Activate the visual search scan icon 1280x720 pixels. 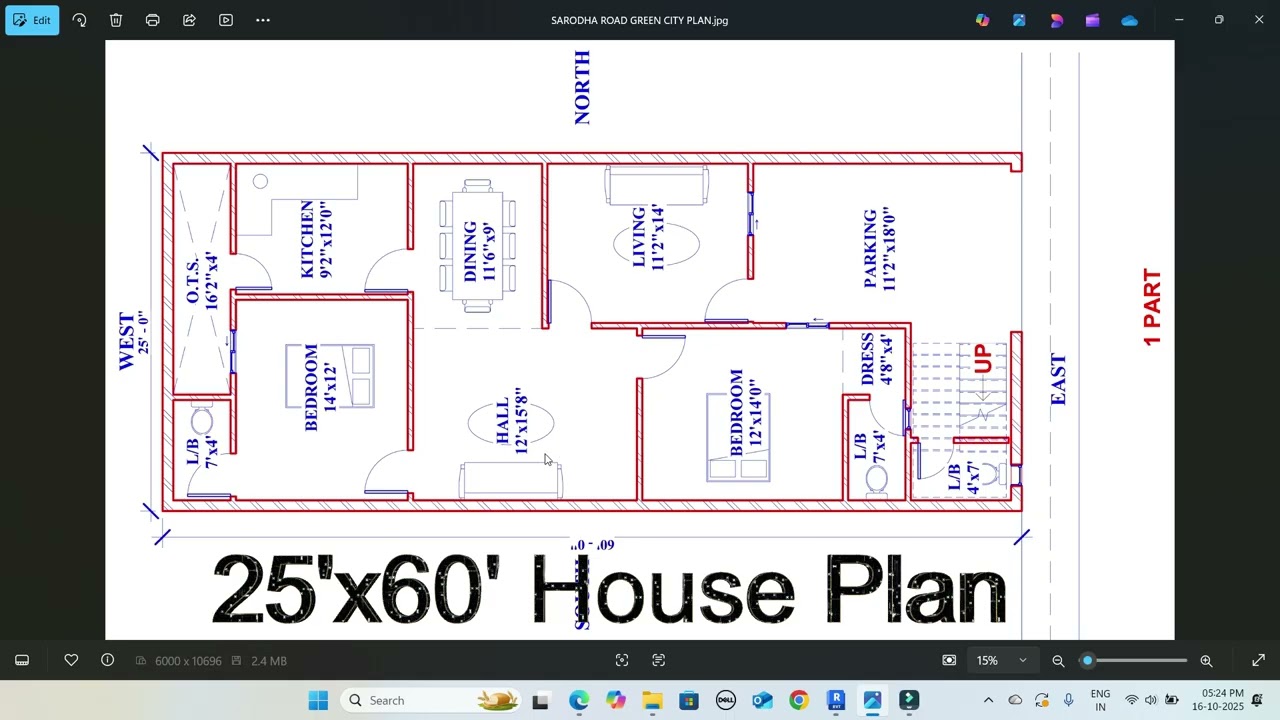622,660
